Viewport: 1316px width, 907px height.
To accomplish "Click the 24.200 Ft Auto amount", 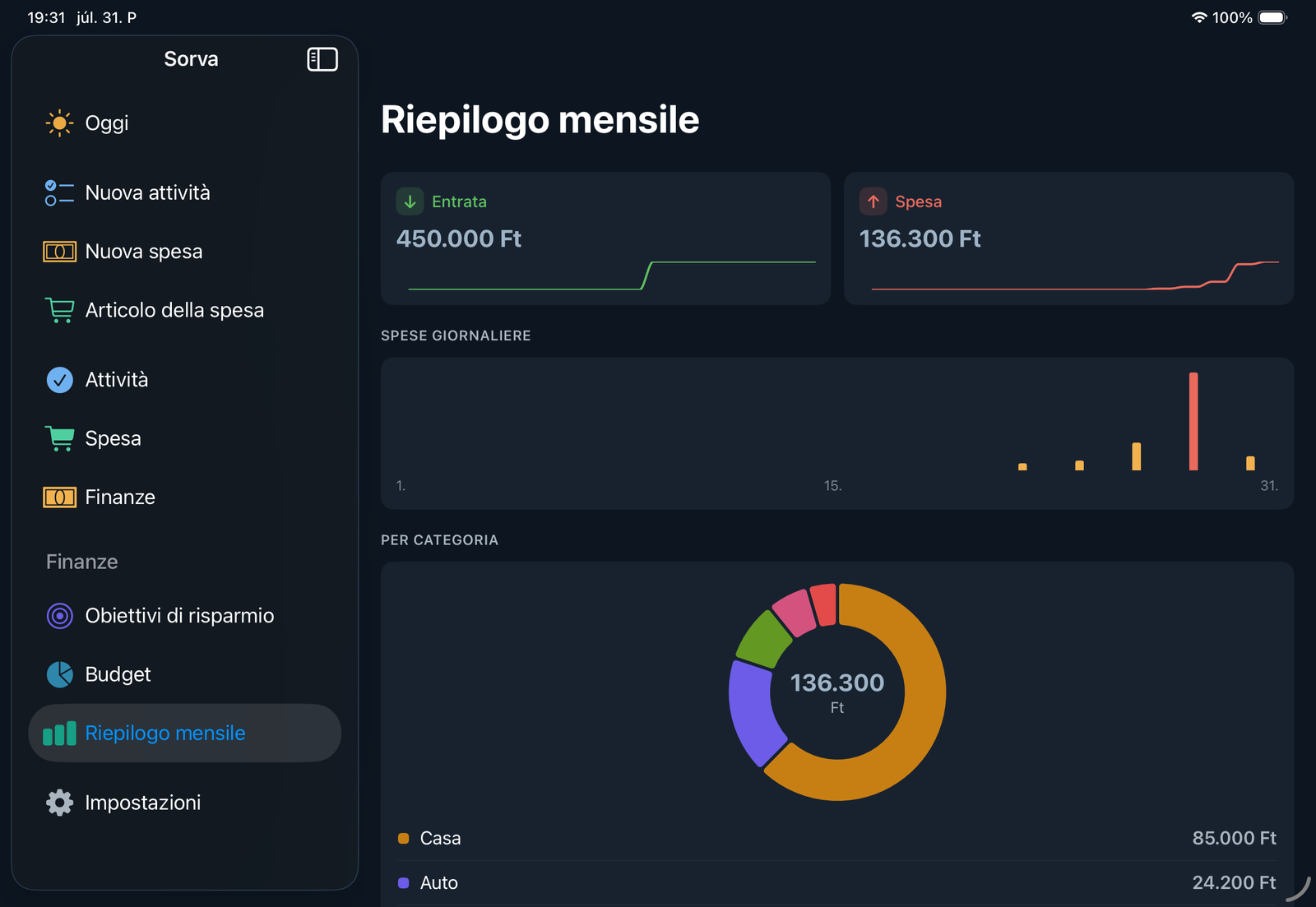I will click(1234, 882).
